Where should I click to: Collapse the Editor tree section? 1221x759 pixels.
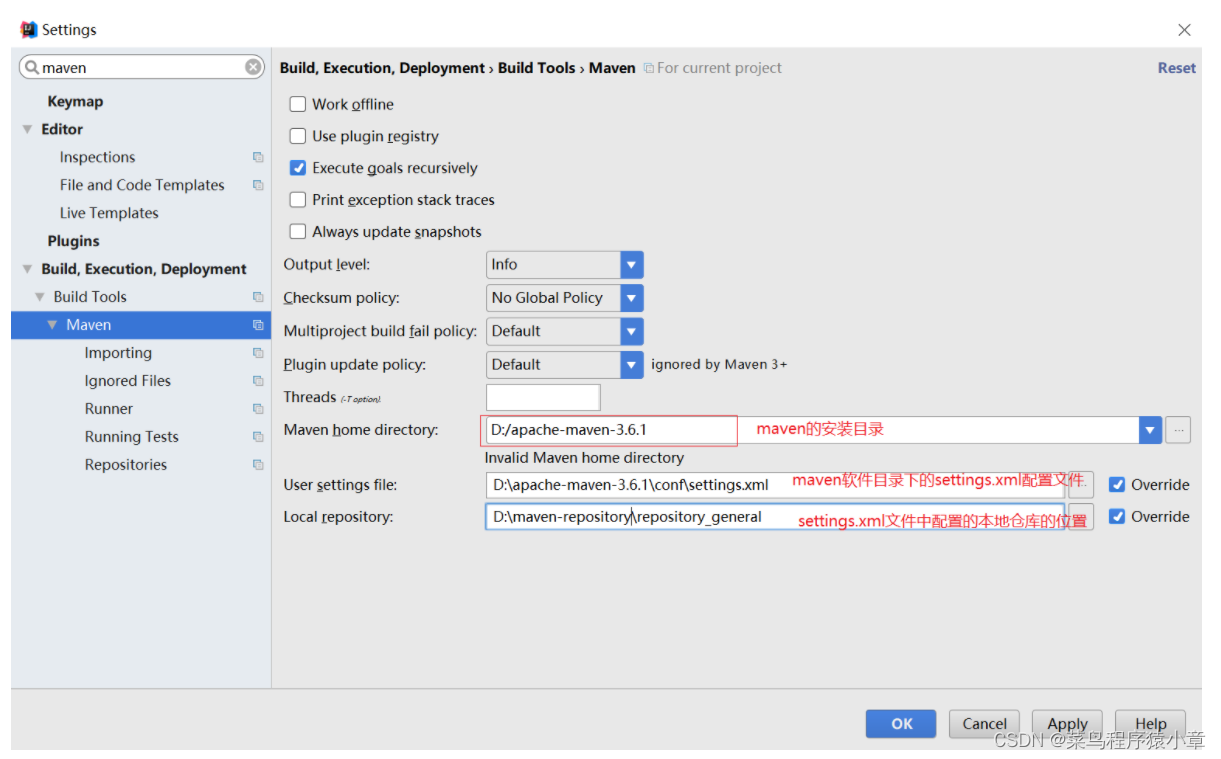(28, 129)
